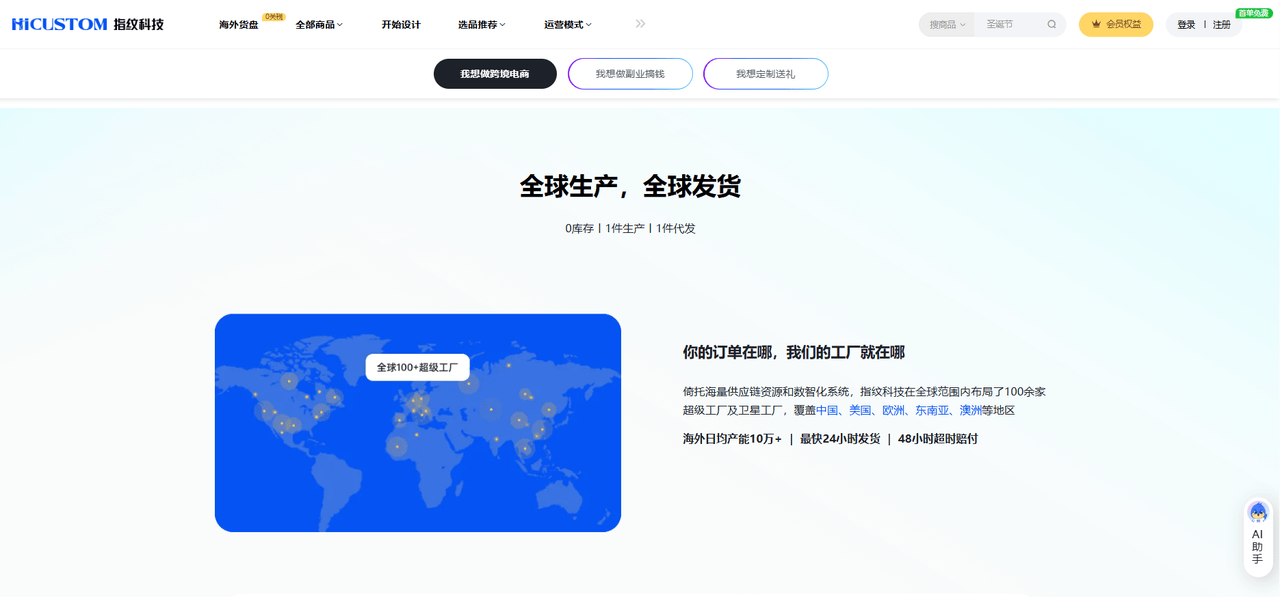
Task: Click the 注册 register link
Action: point(1222,25)
